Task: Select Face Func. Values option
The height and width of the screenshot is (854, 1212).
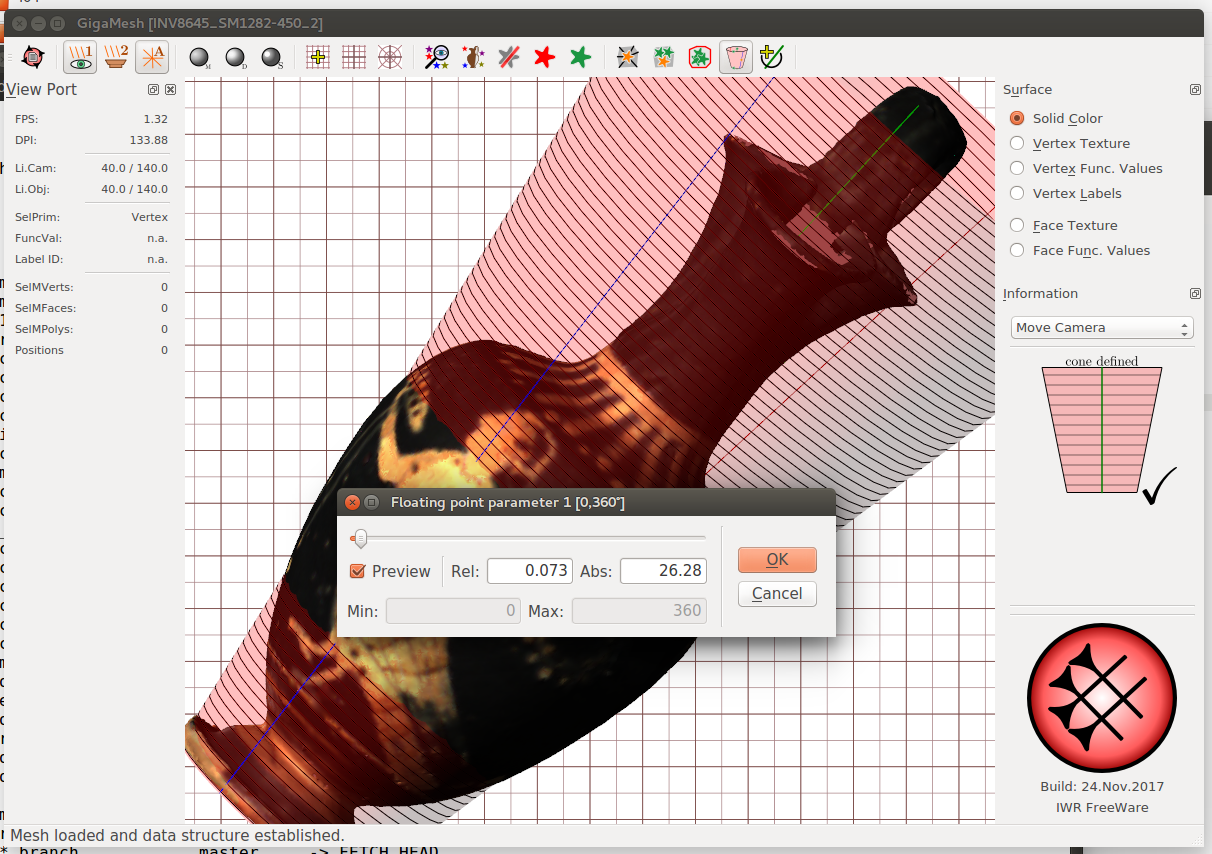Action: (x=1080, y=250)
